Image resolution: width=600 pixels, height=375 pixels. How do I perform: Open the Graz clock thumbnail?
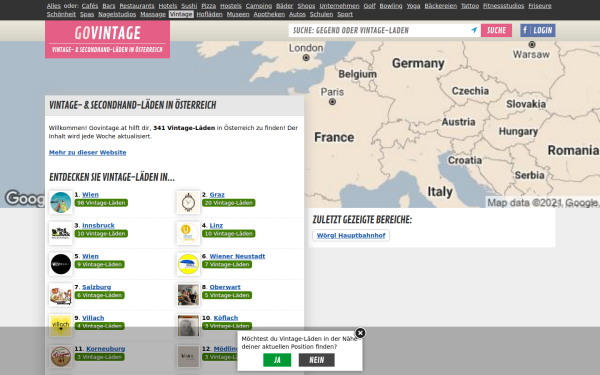pyautogui.click(x=188, y=202)
